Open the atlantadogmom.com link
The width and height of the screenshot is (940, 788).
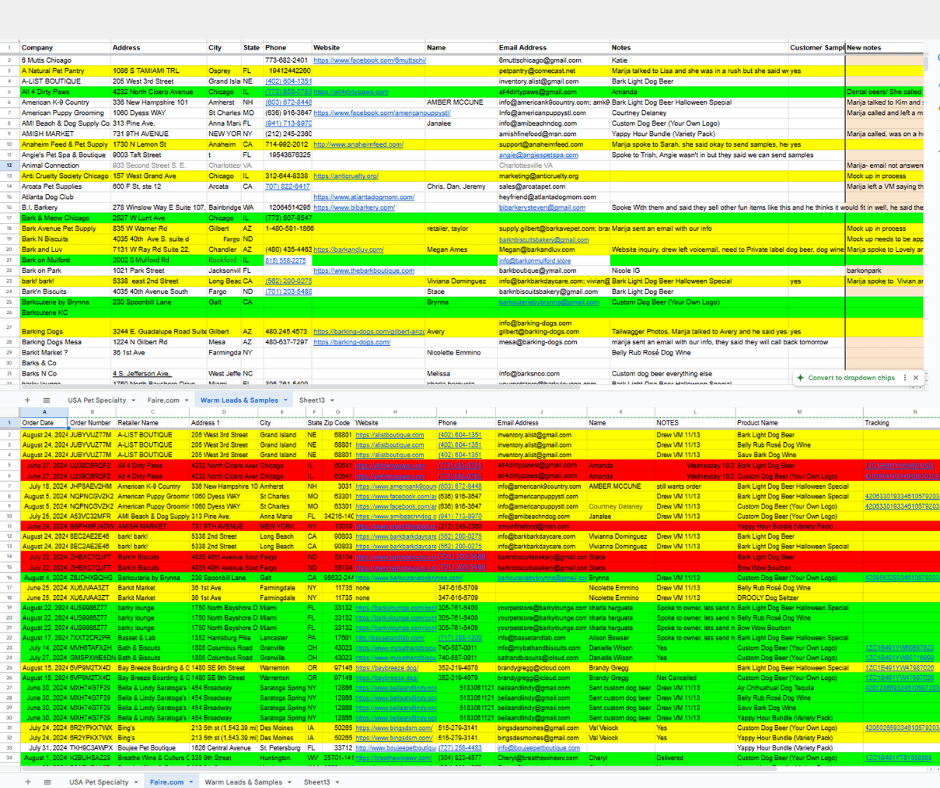point(363,197)
